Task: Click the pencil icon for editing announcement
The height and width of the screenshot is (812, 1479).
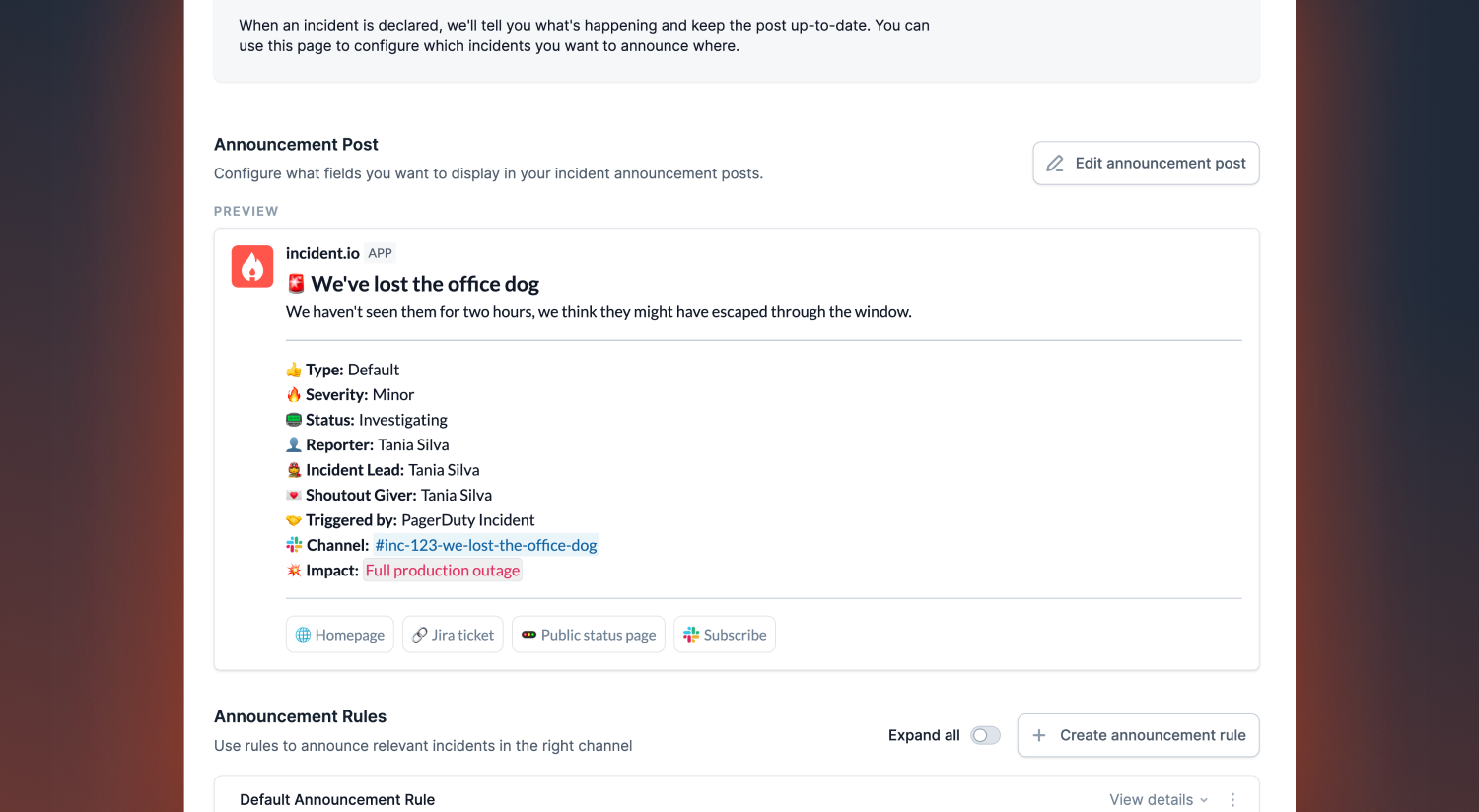Action: click(x=1055, y=164)
